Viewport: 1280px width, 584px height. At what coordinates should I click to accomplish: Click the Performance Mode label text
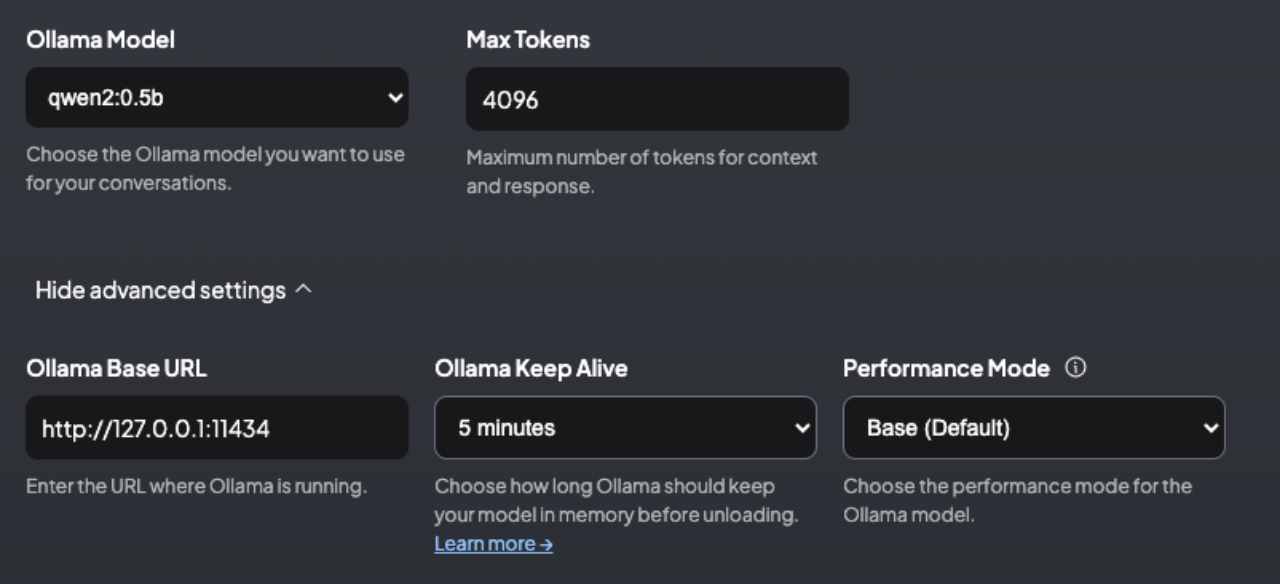coord(946,368)
